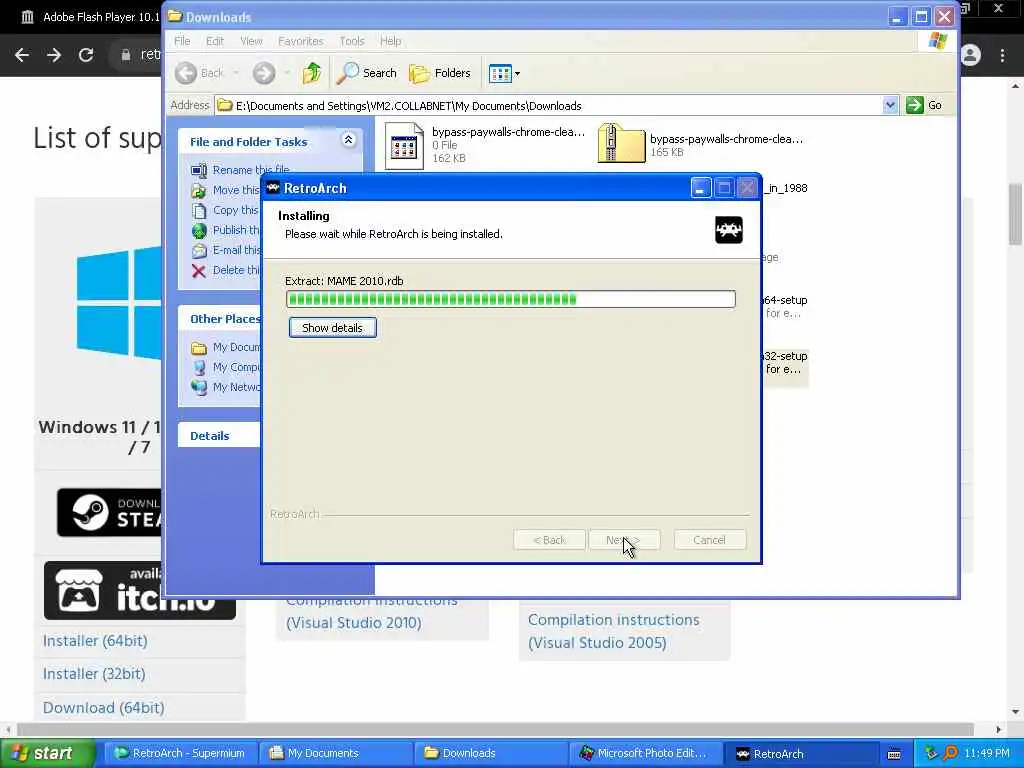Click Installer (64bit) link on webpage
This screenshot has height=768, width=1024.
(x=95, y=641)
